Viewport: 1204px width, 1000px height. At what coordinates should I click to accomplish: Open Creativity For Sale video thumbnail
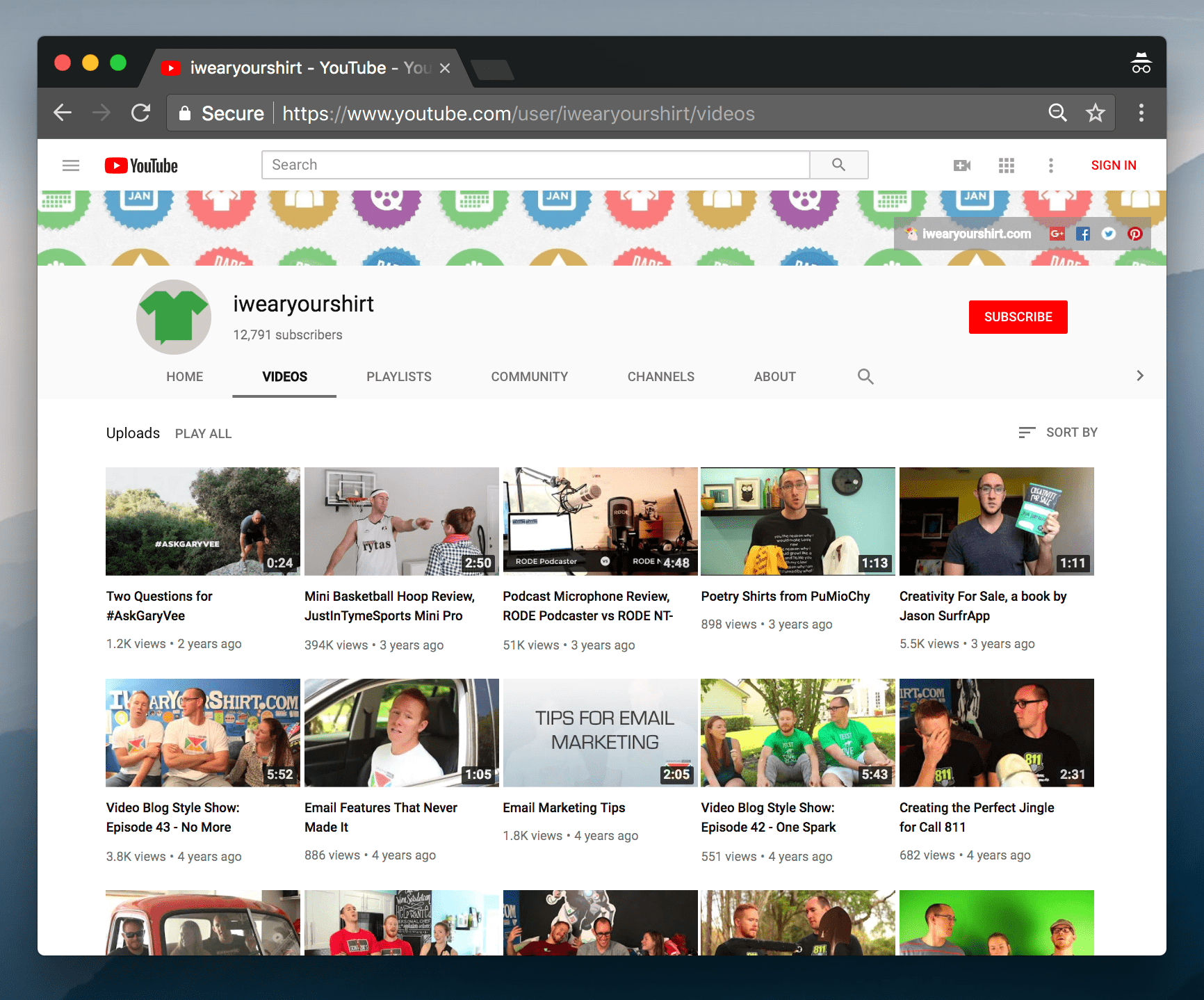tap(997, 522)
